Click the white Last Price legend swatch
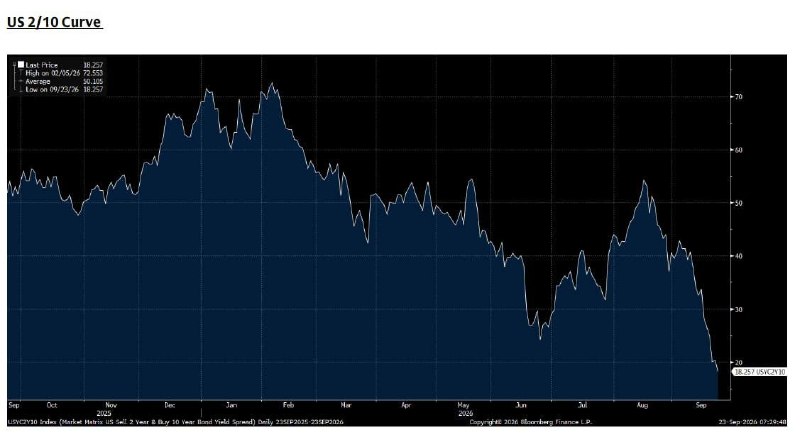Screen dimensions: 800x437 [x=21, y=65]
